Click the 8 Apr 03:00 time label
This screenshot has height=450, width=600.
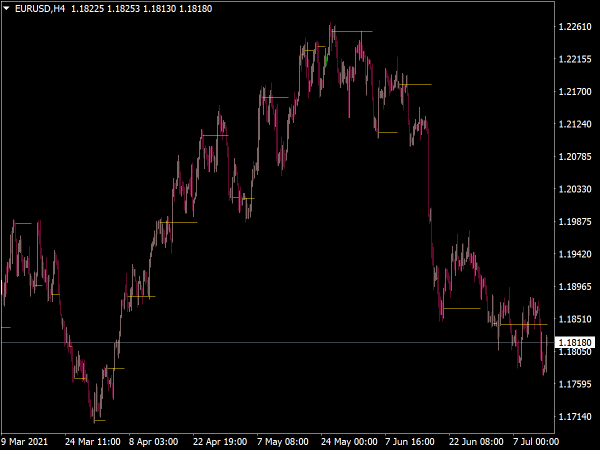153,442
